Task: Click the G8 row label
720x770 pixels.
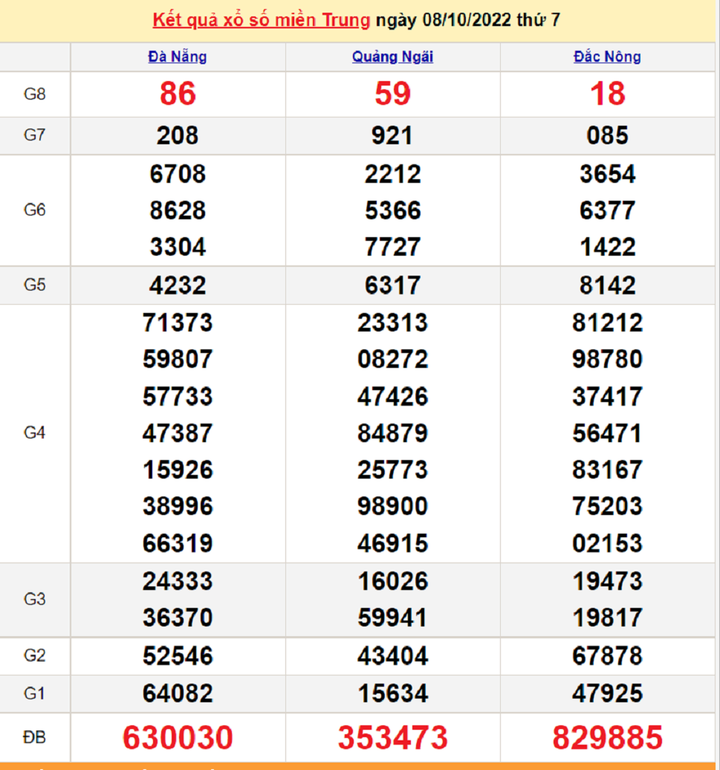Action: coord(35,95)
